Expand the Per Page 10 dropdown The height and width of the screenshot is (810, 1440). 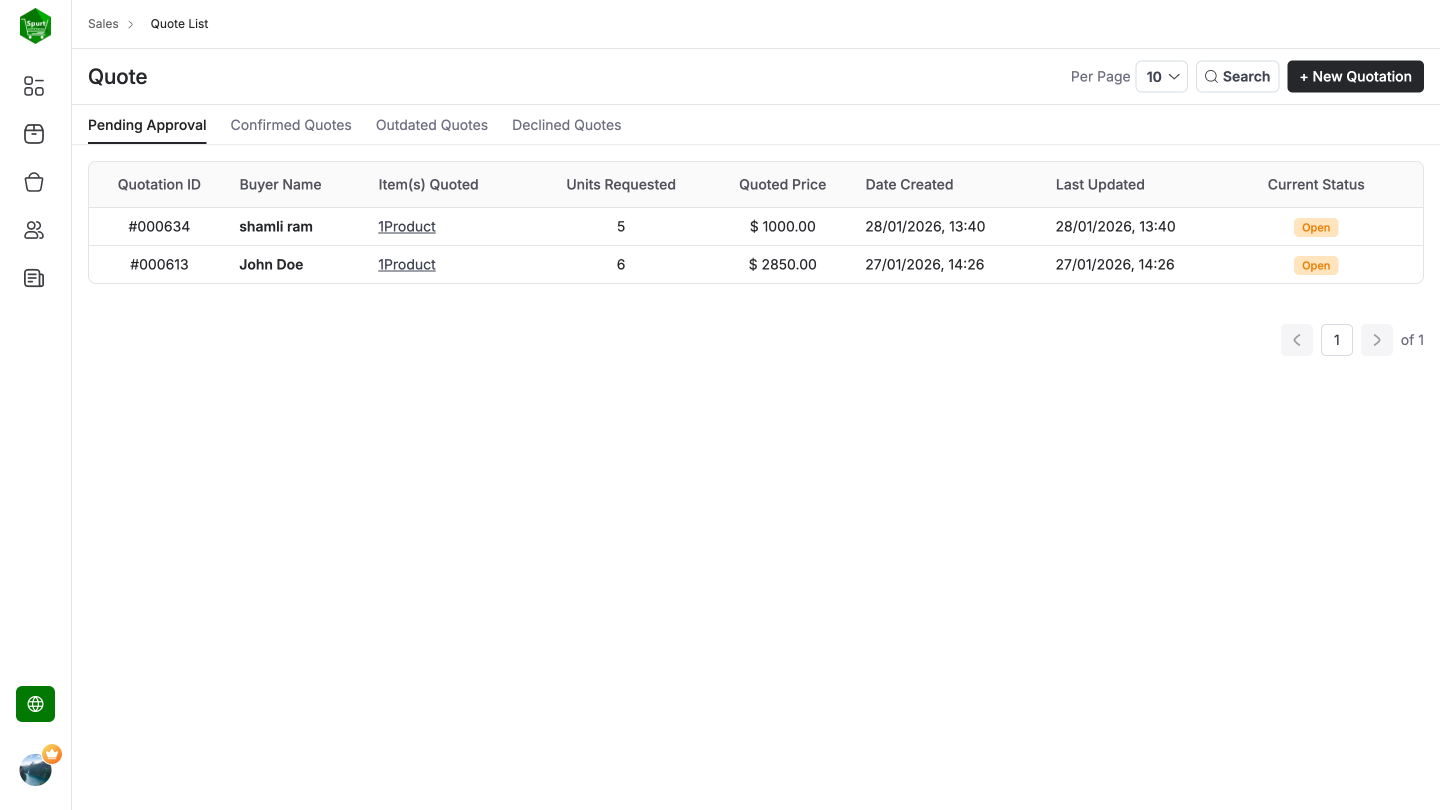pyautogui.click(x=1162, y=77)
